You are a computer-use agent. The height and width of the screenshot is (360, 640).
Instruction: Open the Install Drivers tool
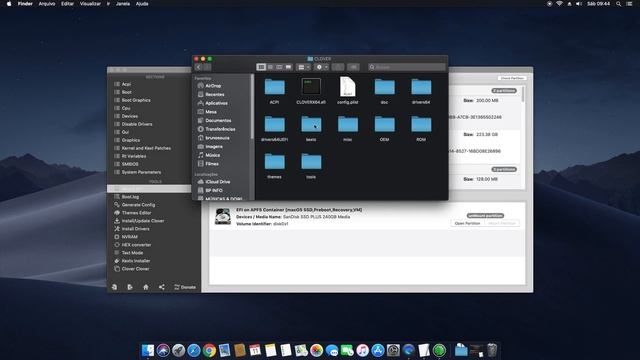click(136, 229)
